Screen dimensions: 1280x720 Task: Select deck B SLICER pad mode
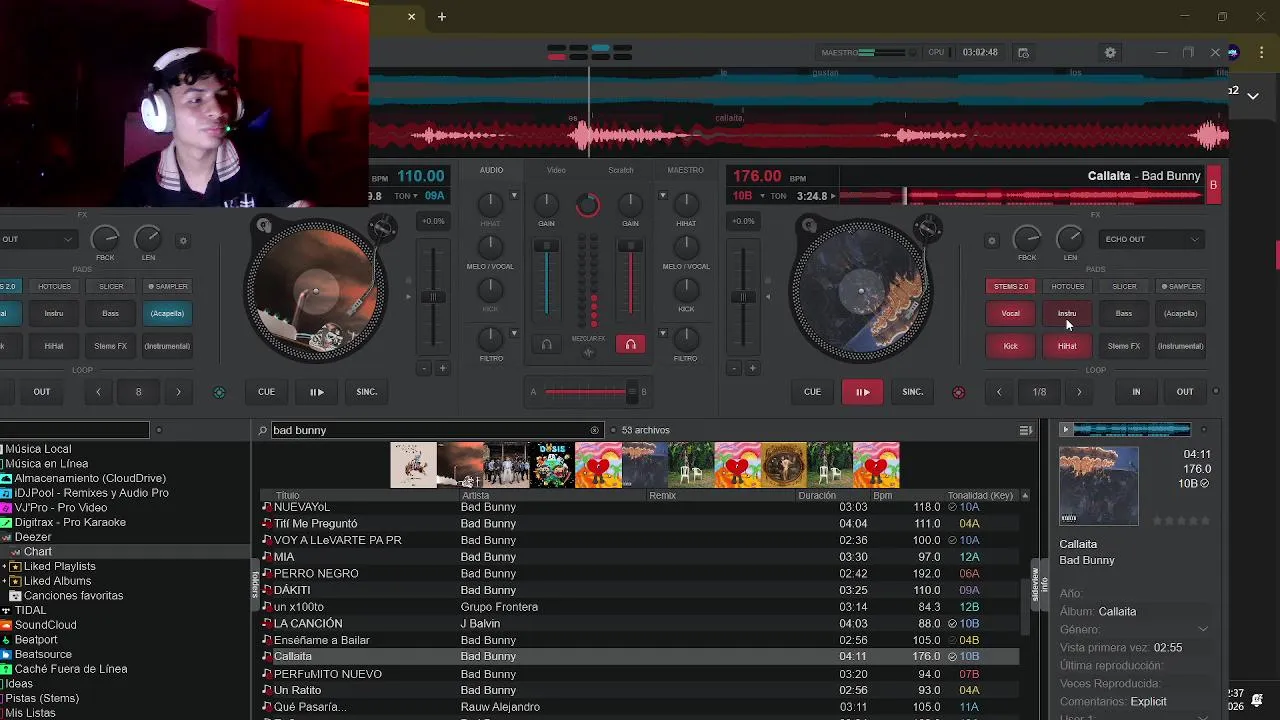pyautogui.click(x=1124, y=287)
